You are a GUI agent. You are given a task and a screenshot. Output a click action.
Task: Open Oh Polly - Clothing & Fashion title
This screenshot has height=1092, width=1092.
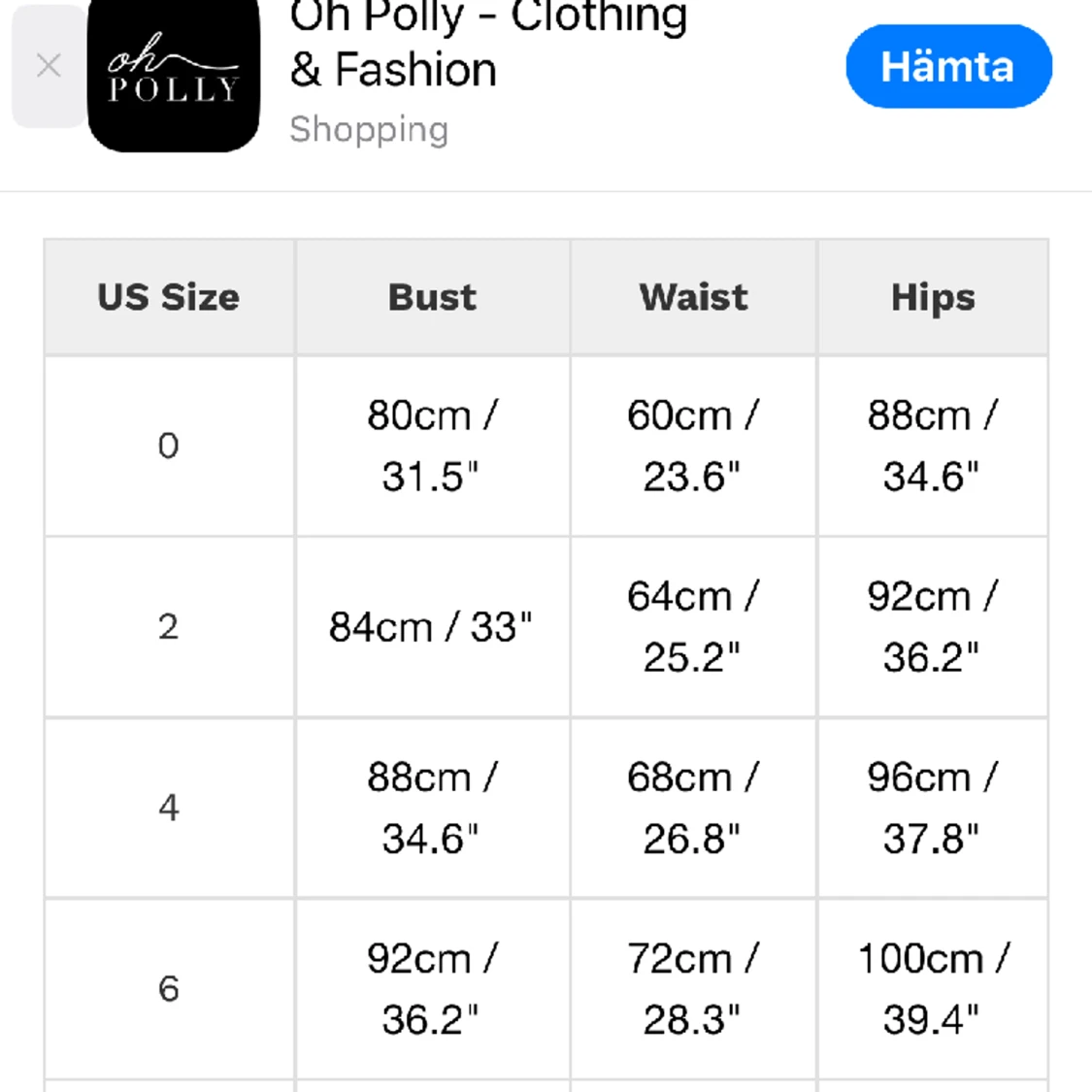488,43
